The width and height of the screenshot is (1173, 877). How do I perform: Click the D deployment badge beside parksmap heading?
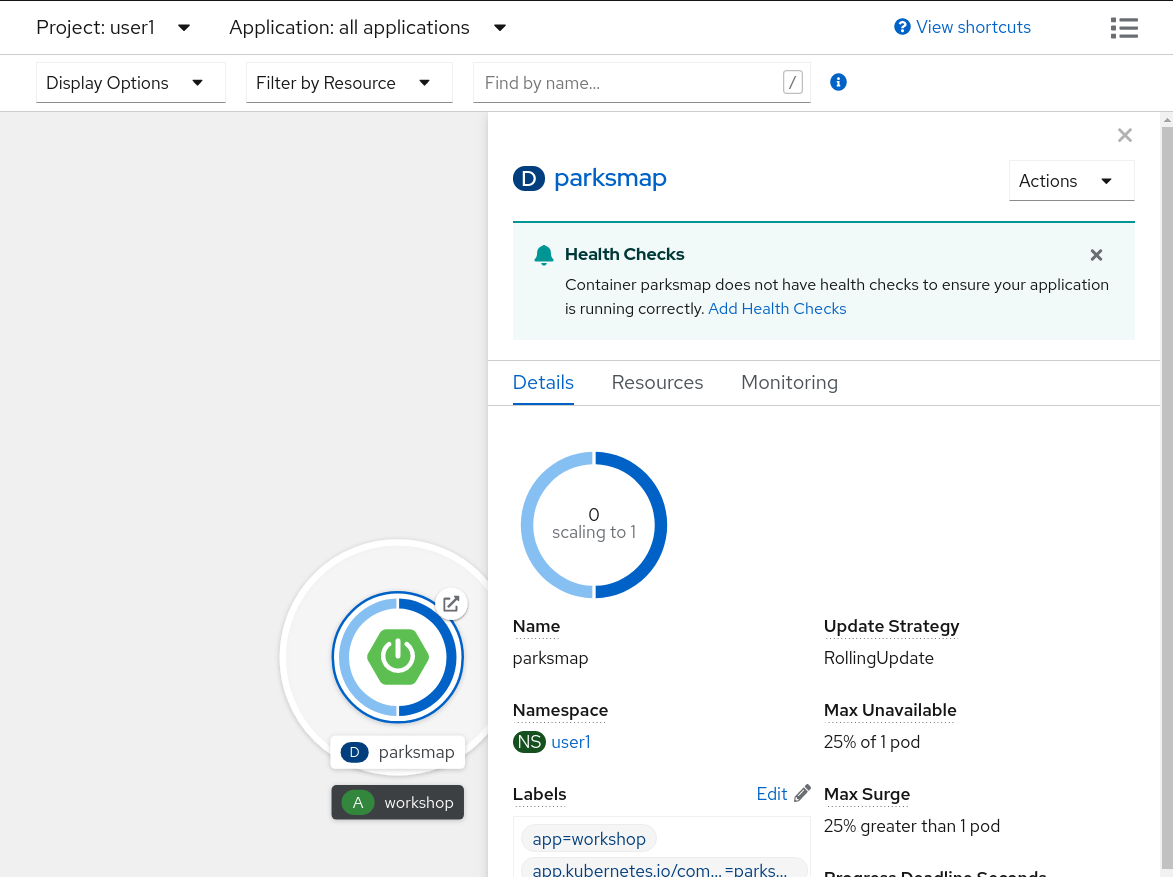coord(528,178)
